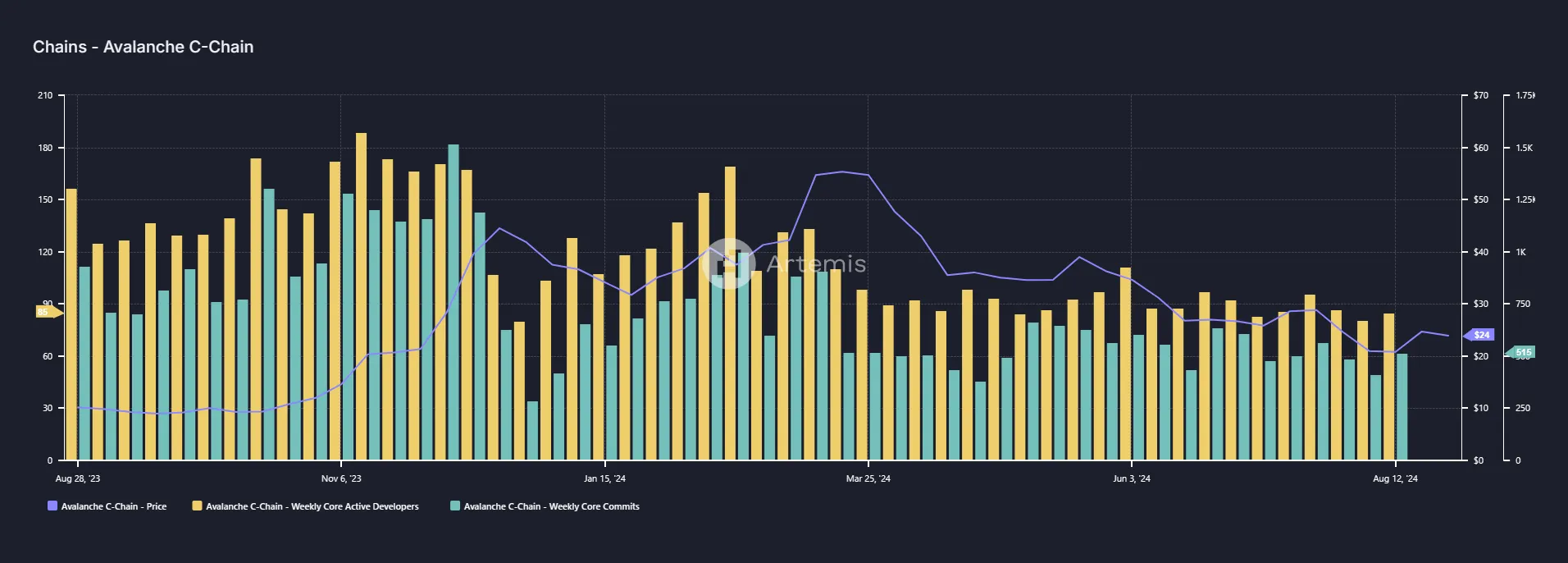Select the Nov 6, '23 axis label
Viewport: 1568px width, 563px height.
341,478
